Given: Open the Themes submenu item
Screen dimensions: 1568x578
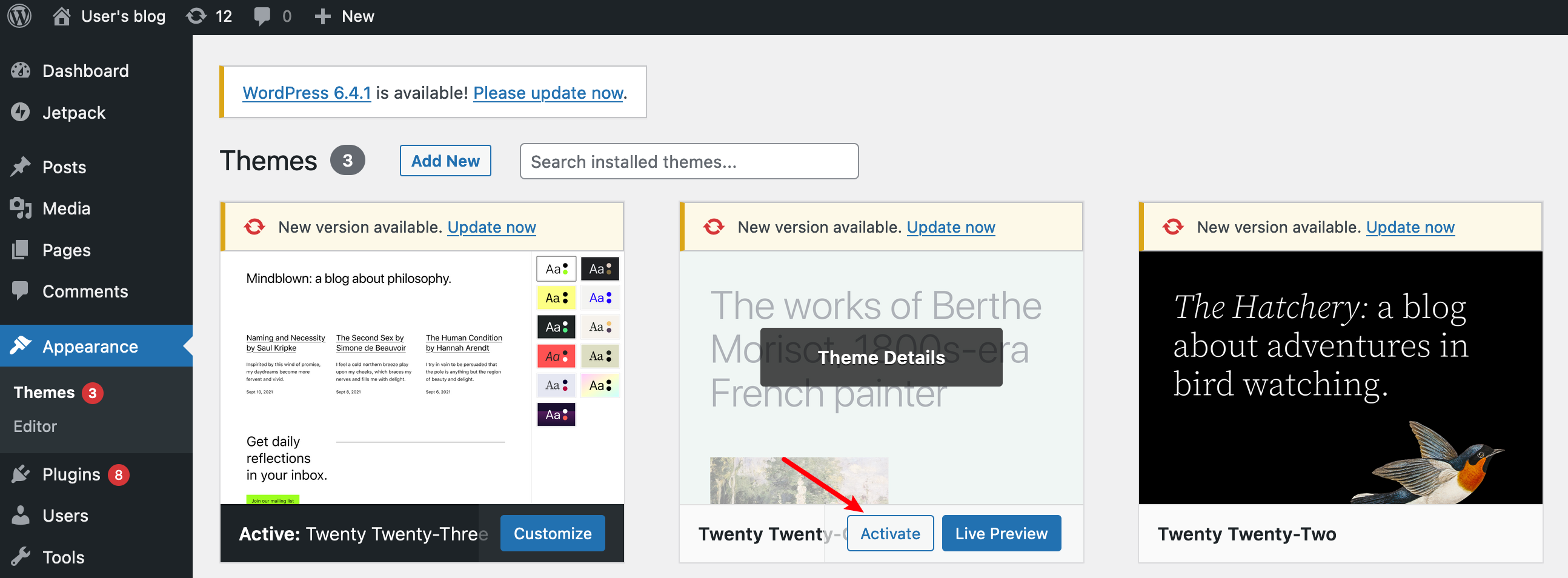Looking at the screenshot, I should click(x=58, y=393).
